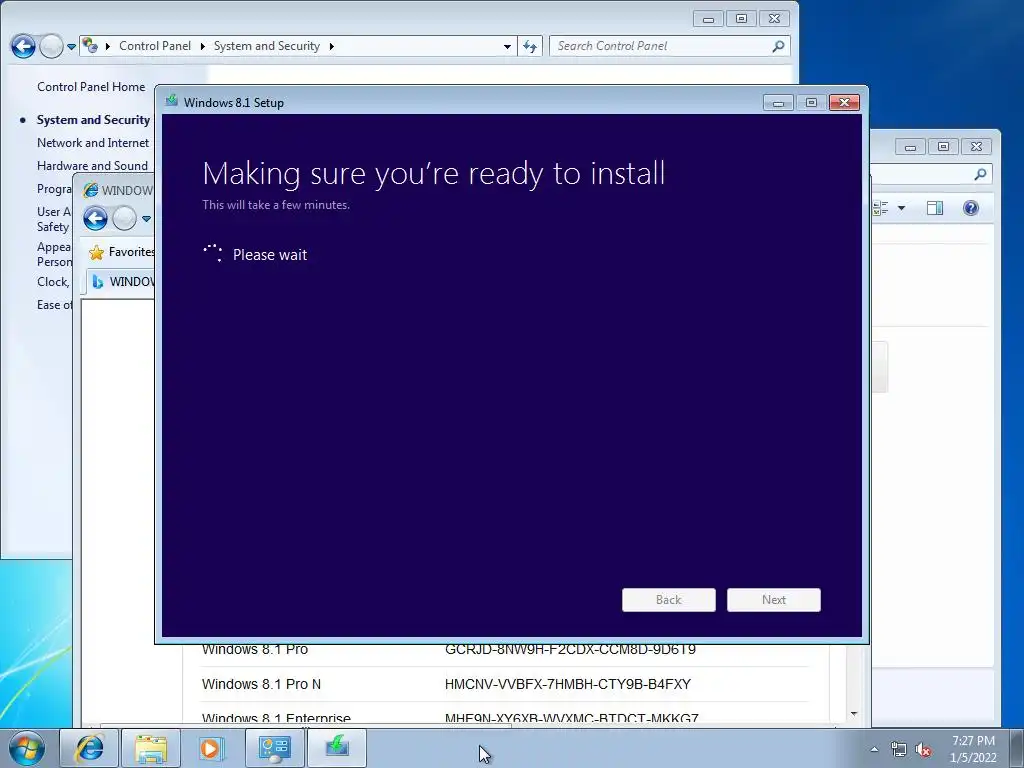Image resolution: width=1024 pixels, height=768 pixels.
Task: Open recent pages dropdown in Control Panel
Action: 71,47
